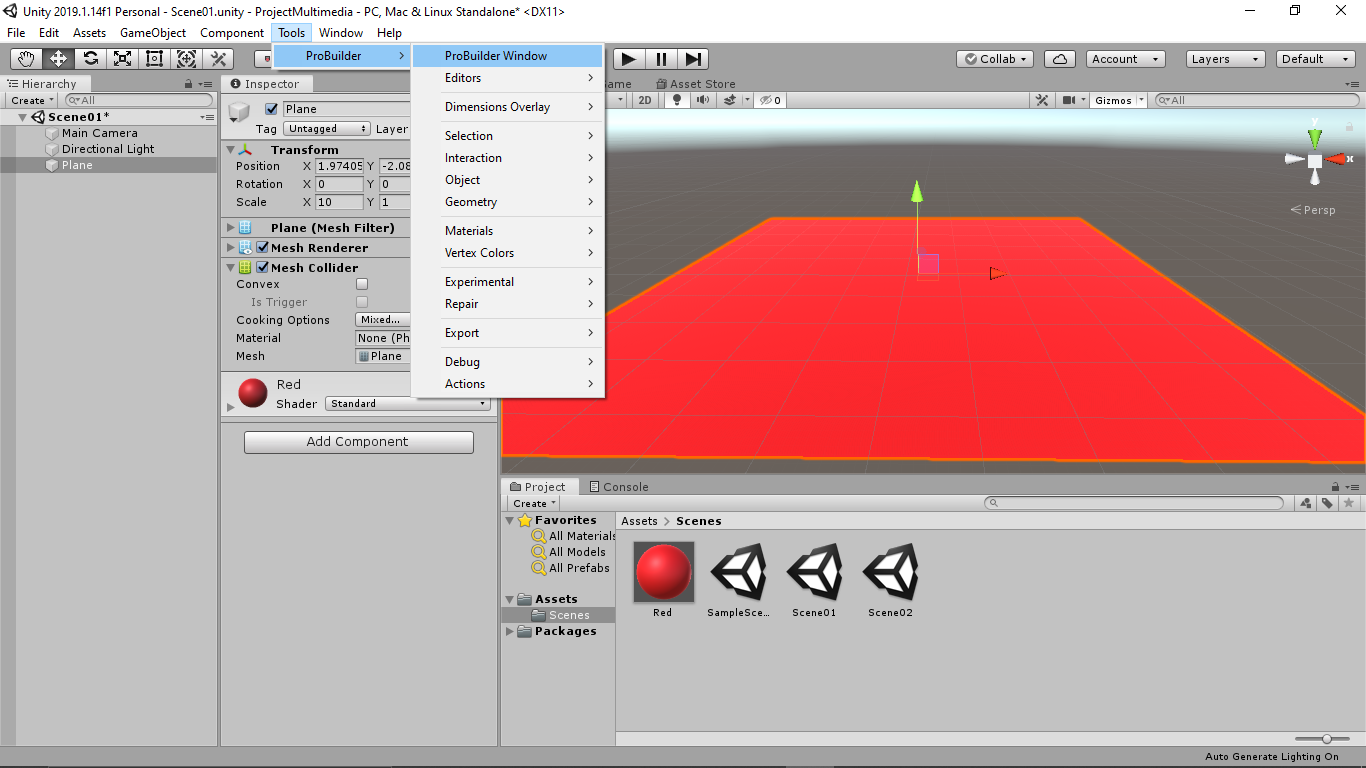Image resolution: width=1366 pixels, height=768 pixels.
Task: Toggle Mesh Renderer enabled checkbox
Action: [x=263, y=248]
